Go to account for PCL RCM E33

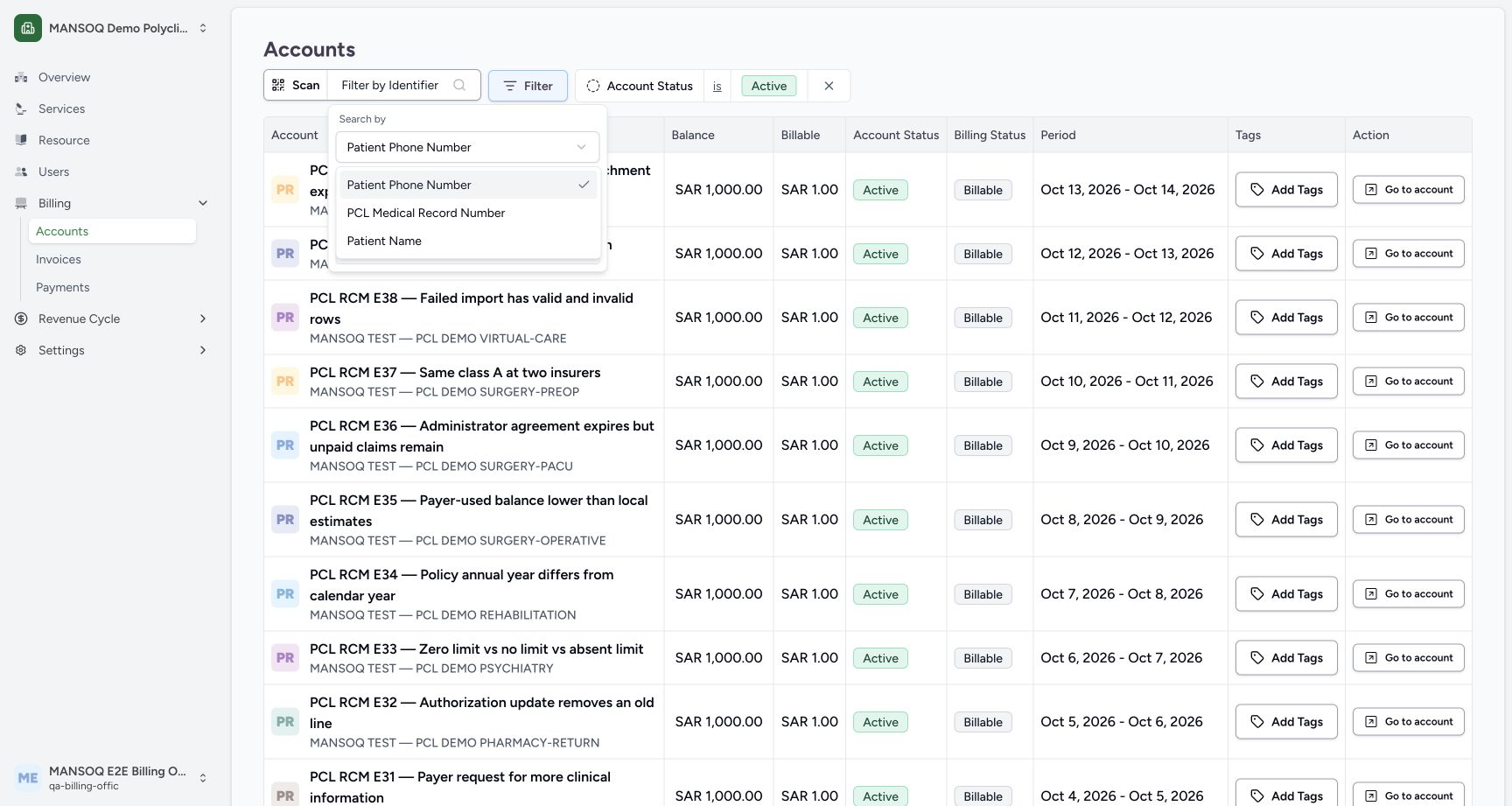(x=1409, y=657)
